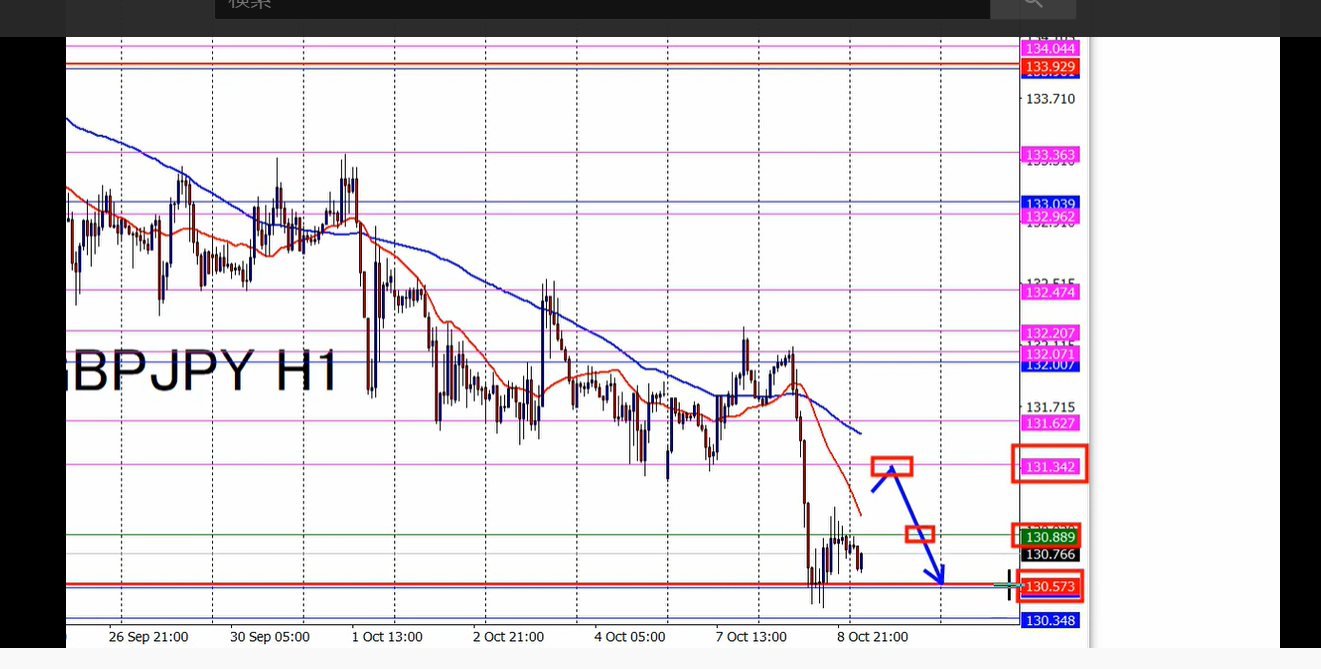Image resolution: width=1321 pixels, height=669 pixels.
Task: Select the blue 133.039 price label
Action: tap(1050, 203)
